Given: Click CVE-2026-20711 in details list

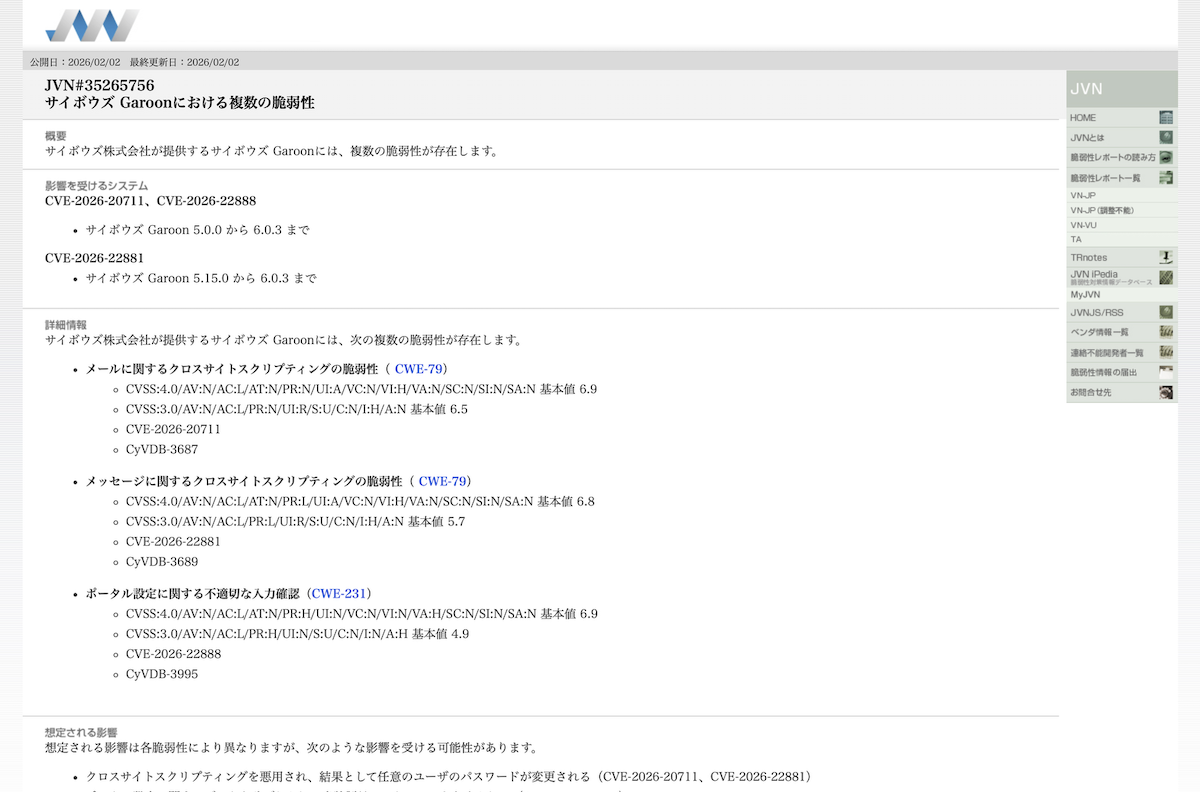Looking at the screenshot, I should [x=173, y=429].
